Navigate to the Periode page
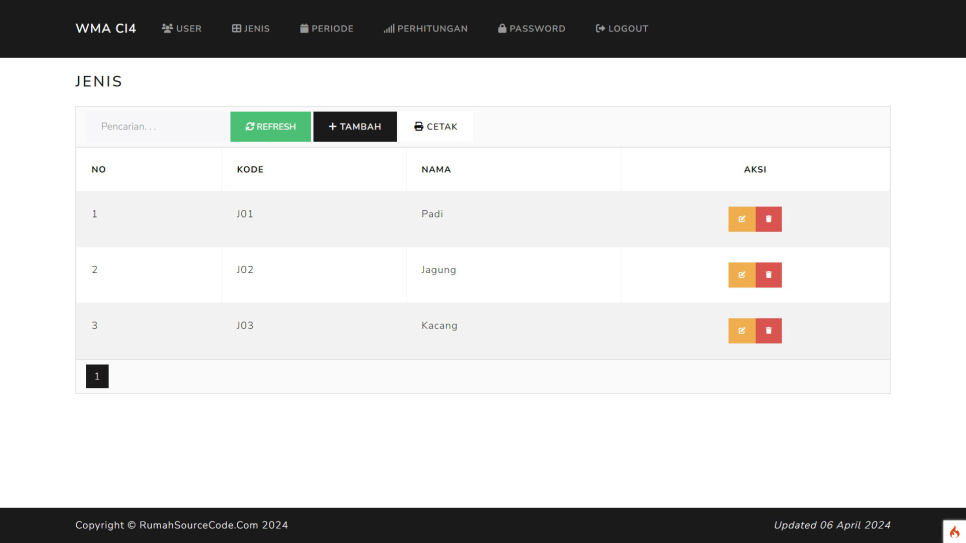Viewport: 966px width, 543px height. click(x=327, y=29)
